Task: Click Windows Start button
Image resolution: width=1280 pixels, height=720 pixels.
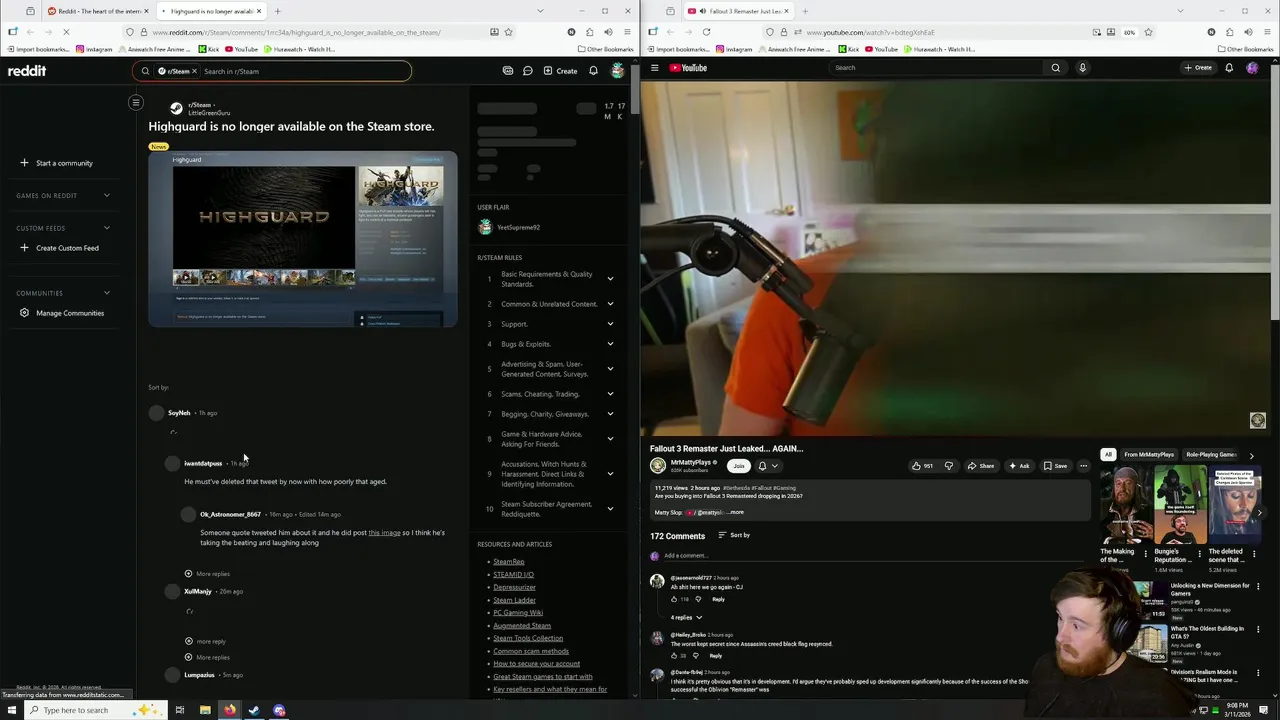Action: click(x=12, y=710)
